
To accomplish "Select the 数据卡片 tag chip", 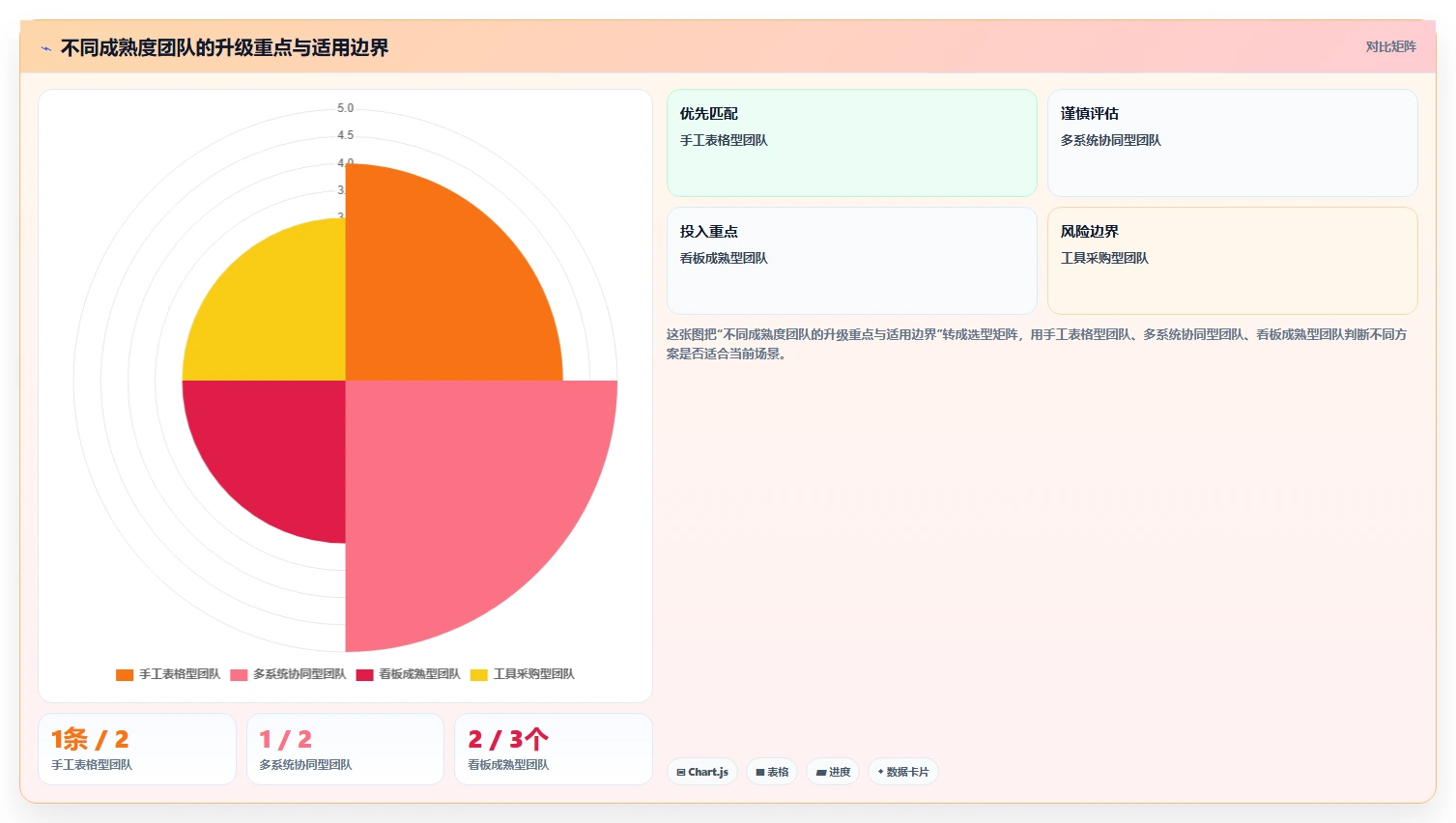I will [903, 772].
